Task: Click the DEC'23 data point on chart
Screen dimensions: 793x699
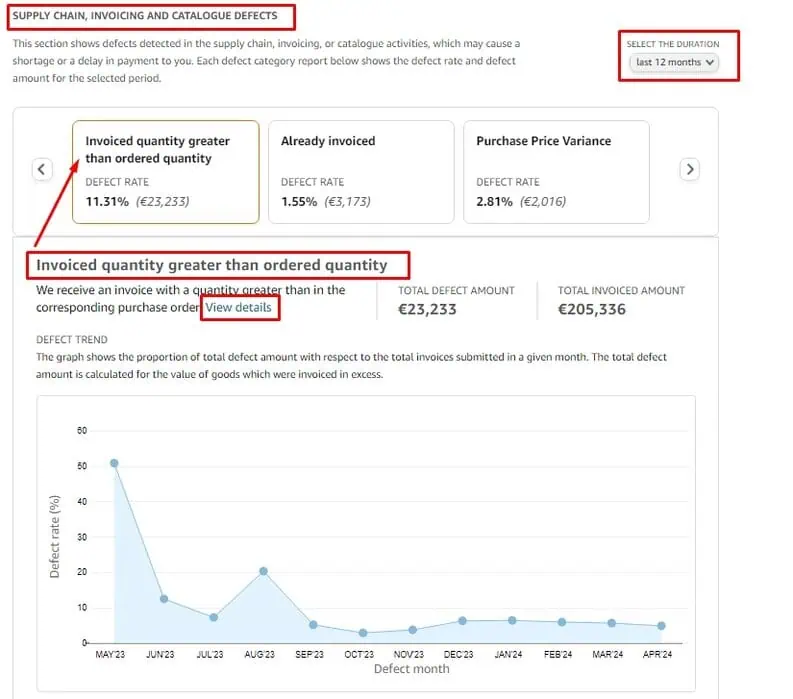Action: click(462, 621)
